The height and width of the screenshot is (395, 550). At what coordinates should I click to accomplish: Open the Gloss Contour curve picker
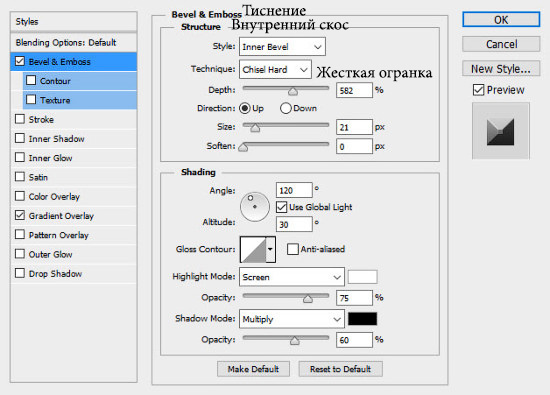pyautogui.click(x=253, y=249)
